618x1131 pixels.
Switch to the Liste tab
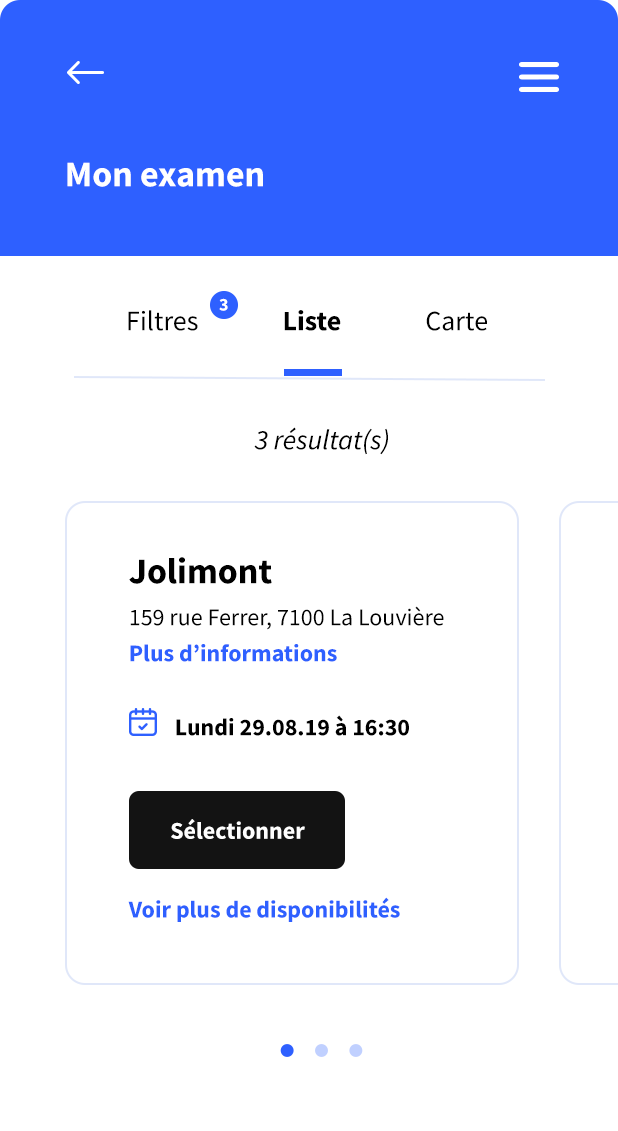(312, 322)
